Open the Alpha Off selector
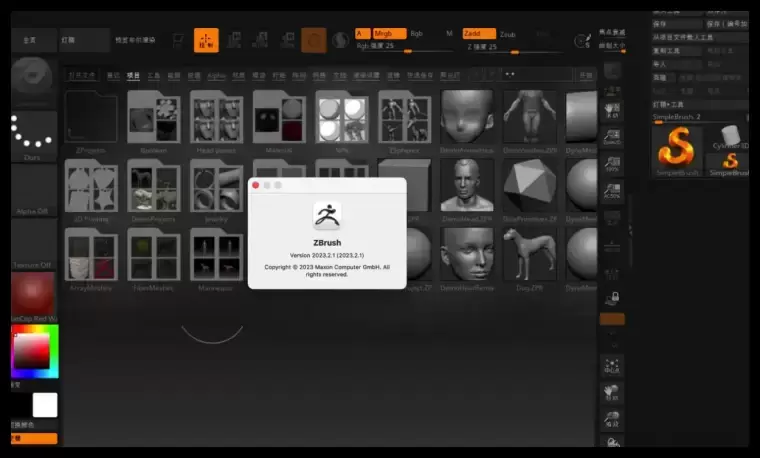The width and height of the screenshot is (760, 458). [33, 190]
